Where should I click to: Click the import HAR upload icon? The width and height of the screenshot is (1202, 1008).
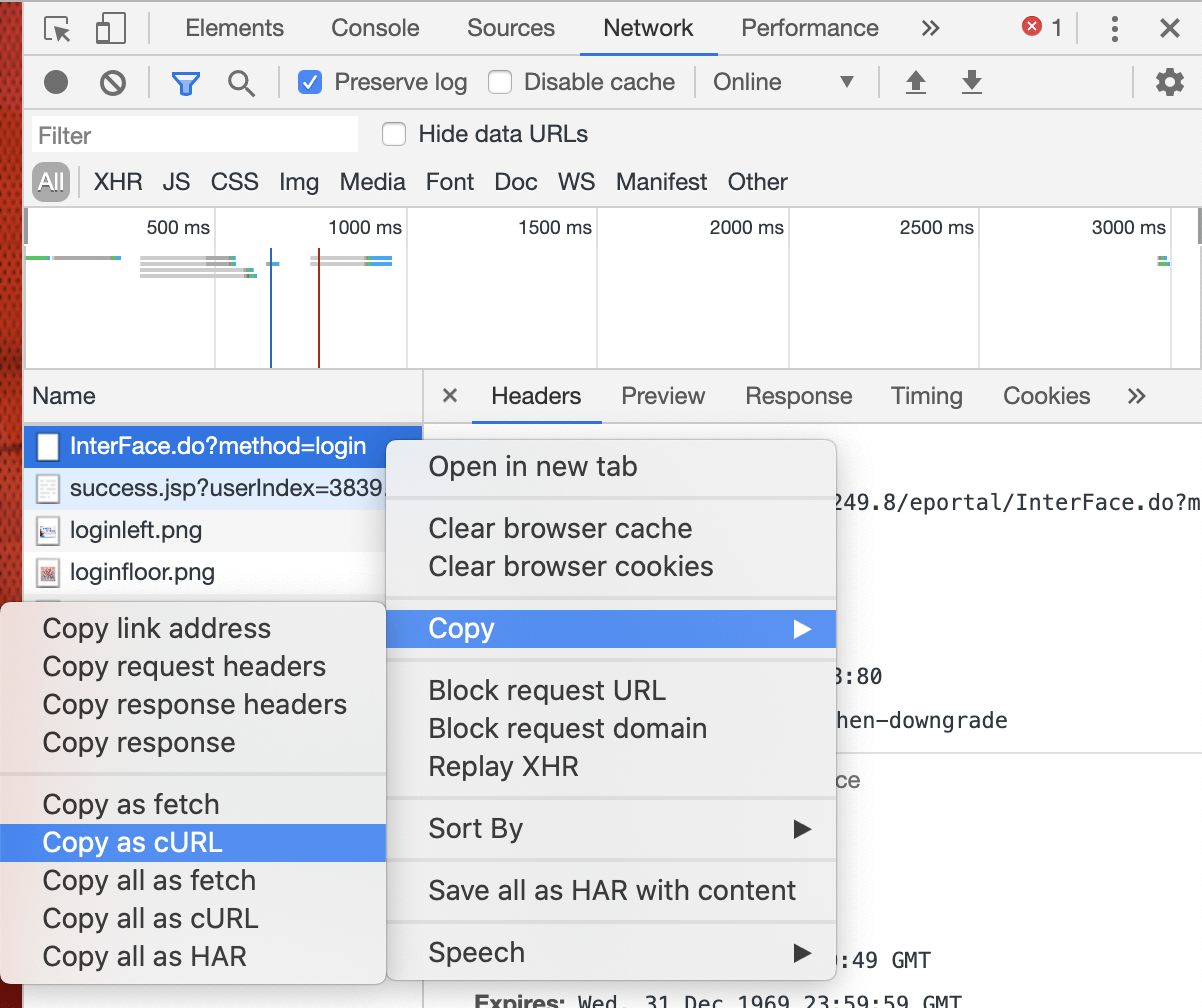pos(915,82)
